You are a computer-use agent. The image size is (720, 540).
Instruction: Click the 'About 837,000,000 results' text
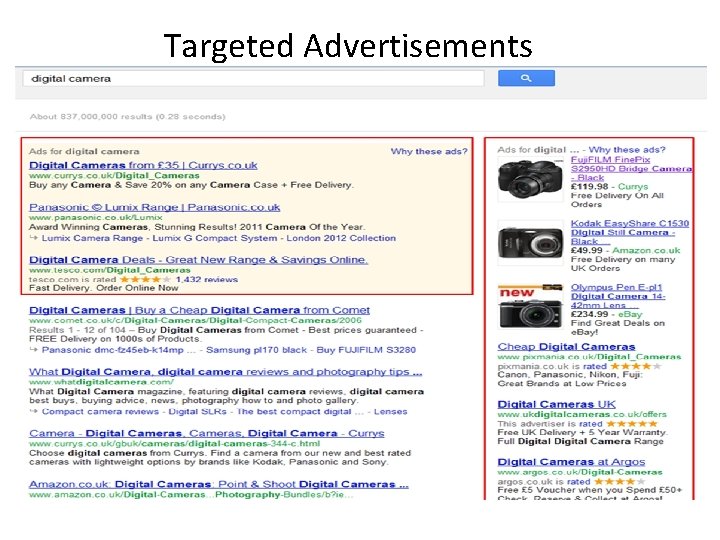128,117
